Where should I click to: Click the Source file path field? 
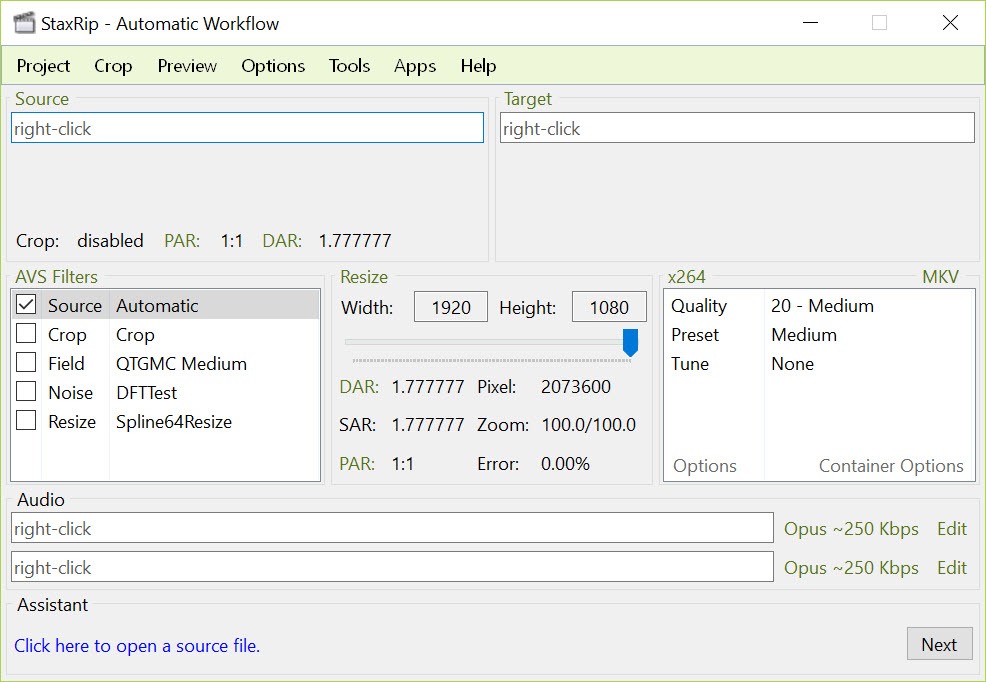coord(247,128)
